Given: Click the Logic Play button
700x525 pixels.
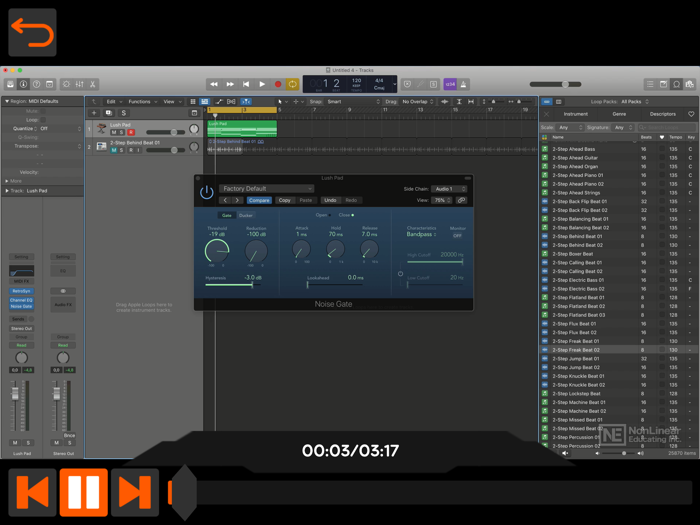Looking at the screenshot, I should 262,84.
